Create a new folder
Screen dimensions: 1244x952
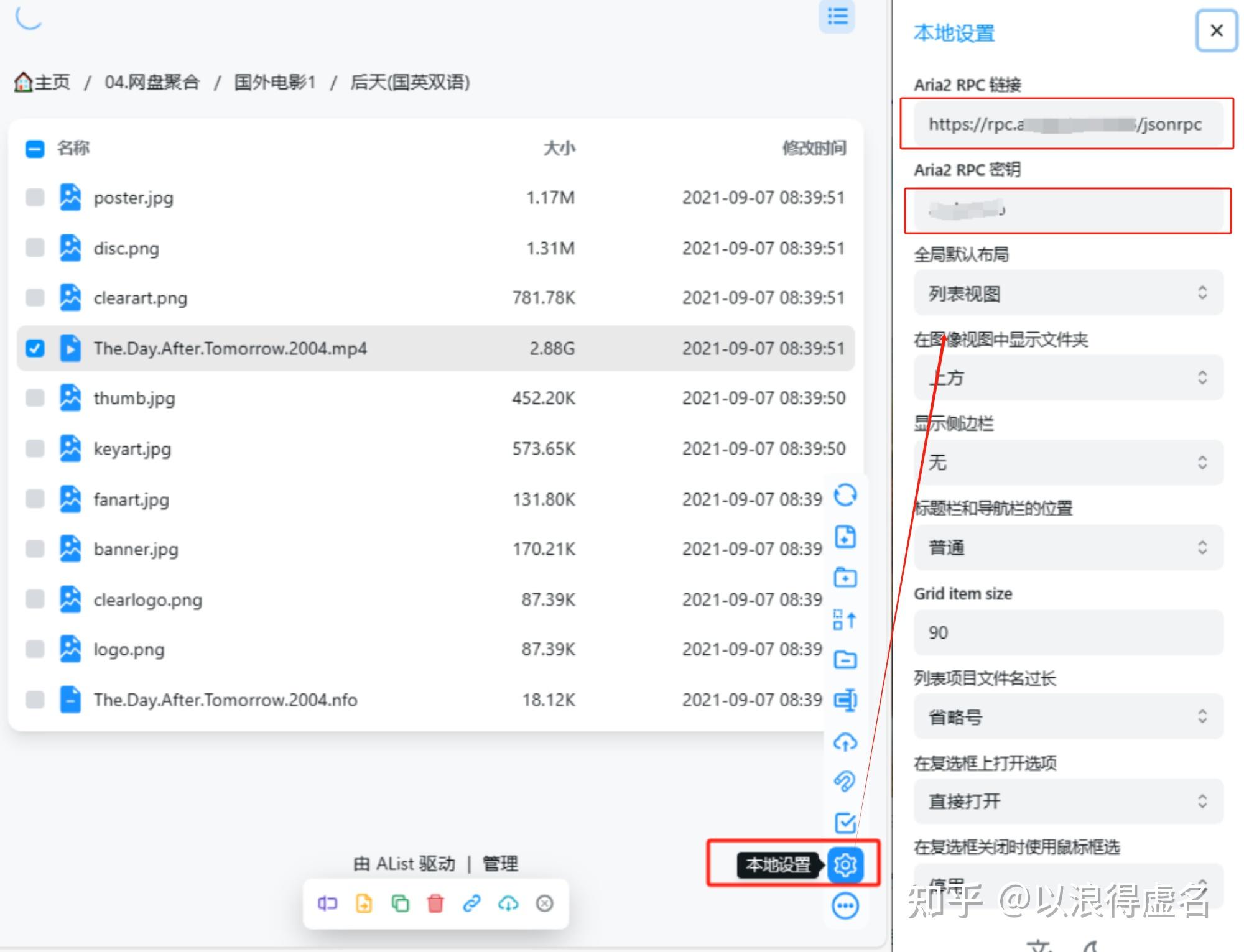(x=846, y=577)
